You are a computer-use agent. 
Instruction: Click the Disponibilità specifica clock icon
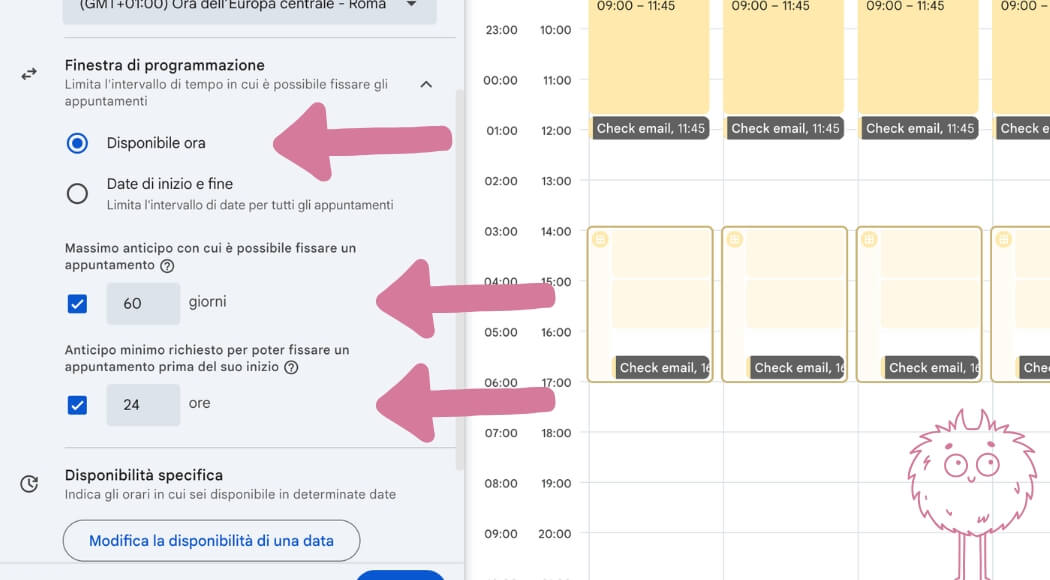coord(29,484)
